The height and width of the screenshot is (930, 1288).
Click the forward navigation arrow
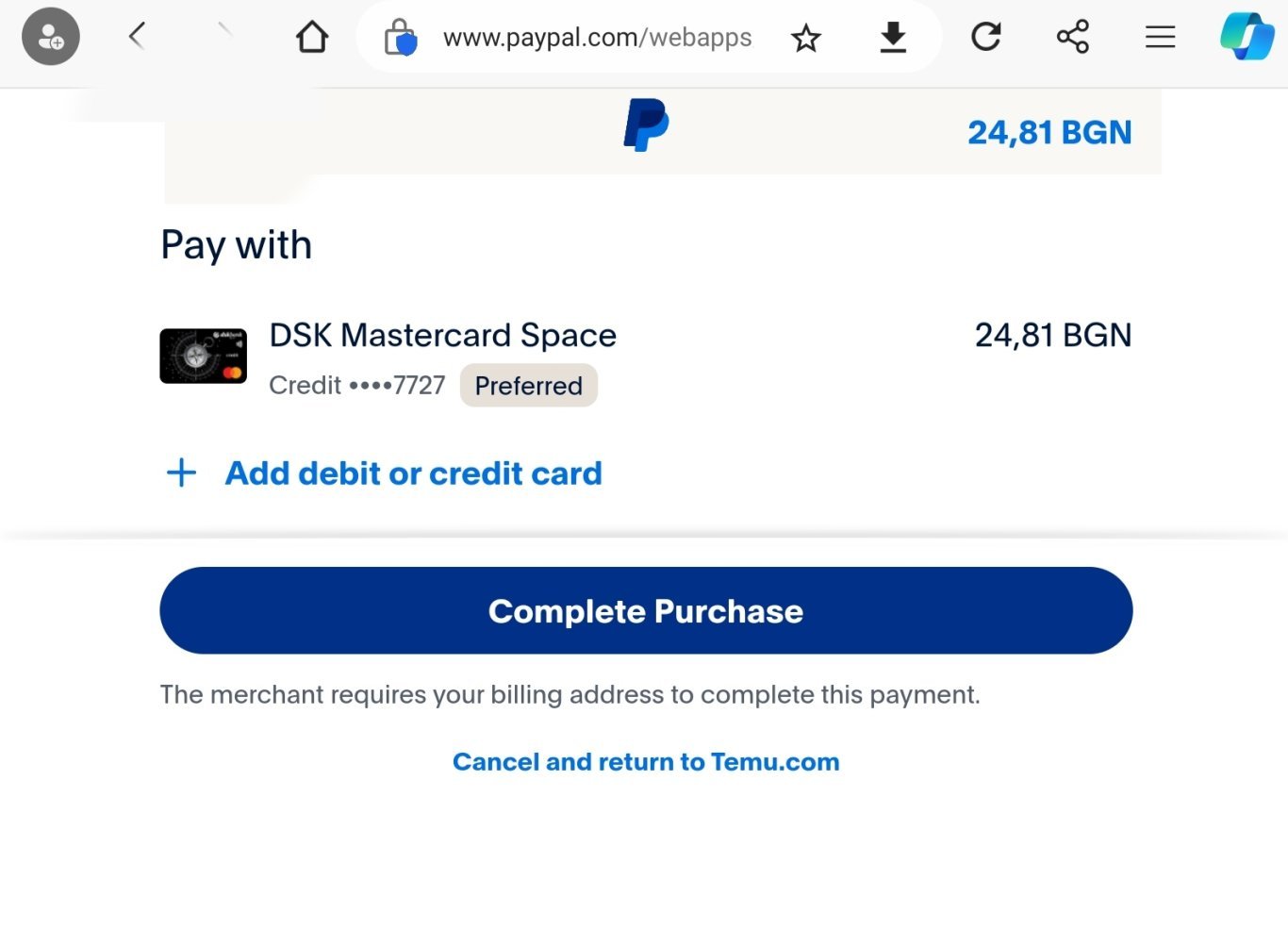[224, 31]
